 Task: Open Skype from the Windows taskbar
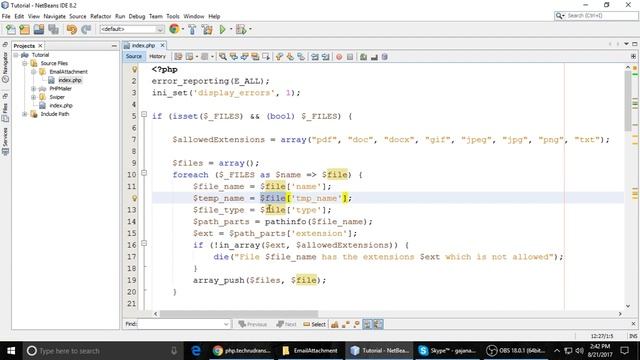tap(448, 351)
